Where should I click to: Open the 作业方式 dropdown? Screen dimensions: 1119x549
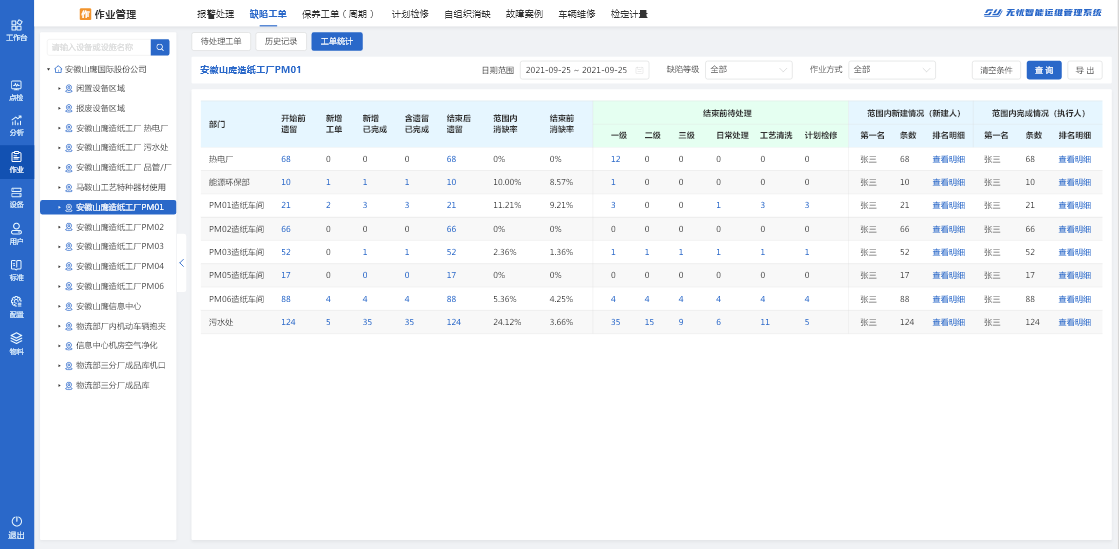pos(892,70)
